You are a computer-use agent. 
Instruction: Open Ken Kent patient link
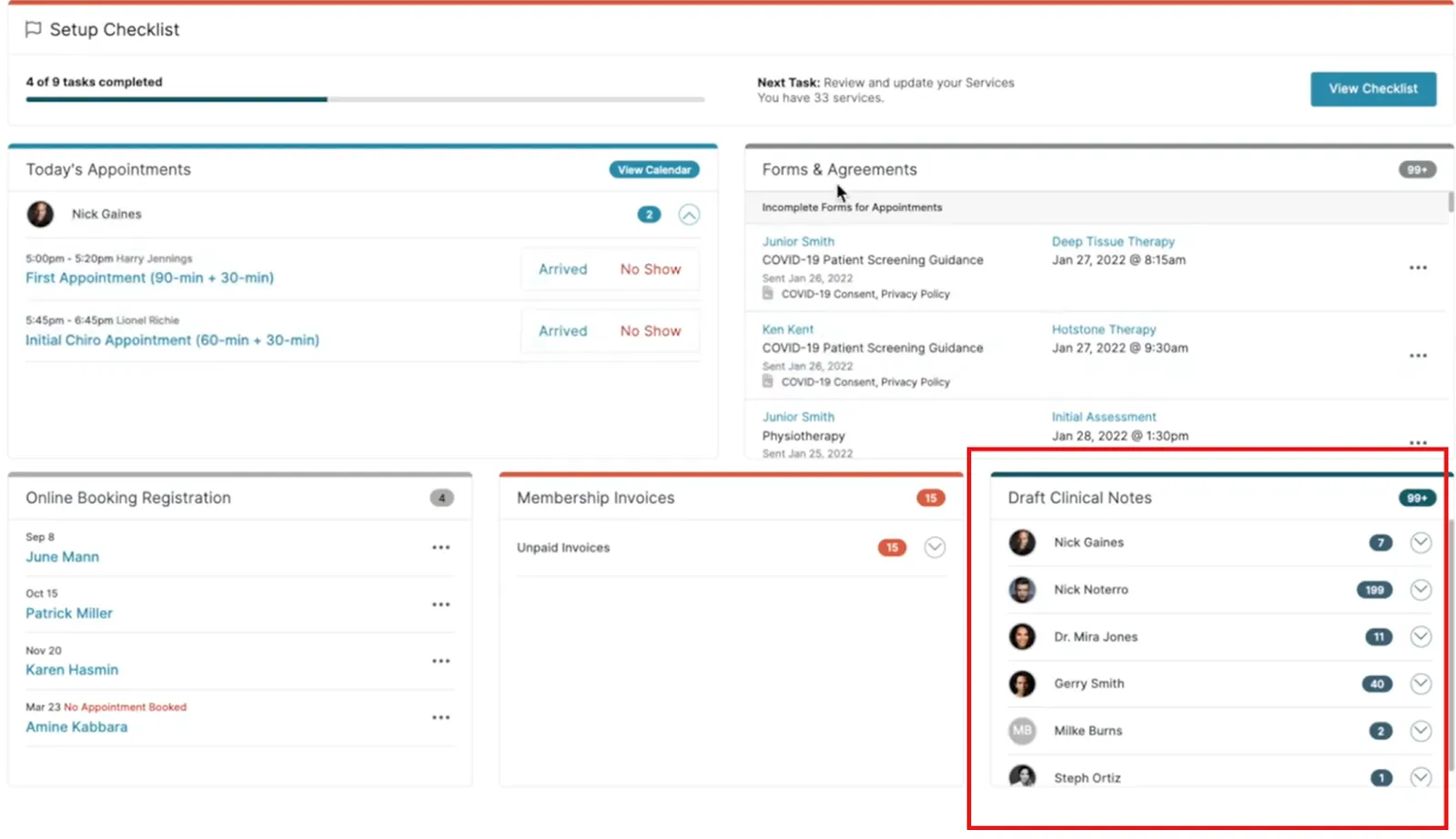click(x=788, y=329)
